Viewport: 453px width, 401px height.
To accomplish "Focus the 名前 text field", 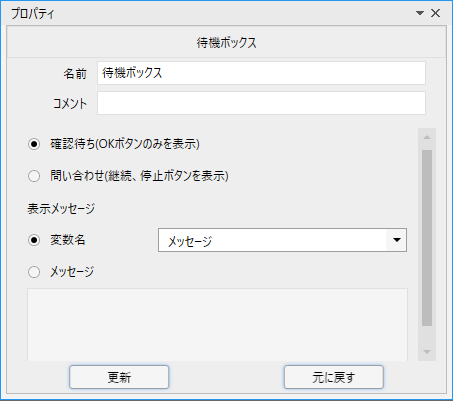I will click(x=261, y=73).
